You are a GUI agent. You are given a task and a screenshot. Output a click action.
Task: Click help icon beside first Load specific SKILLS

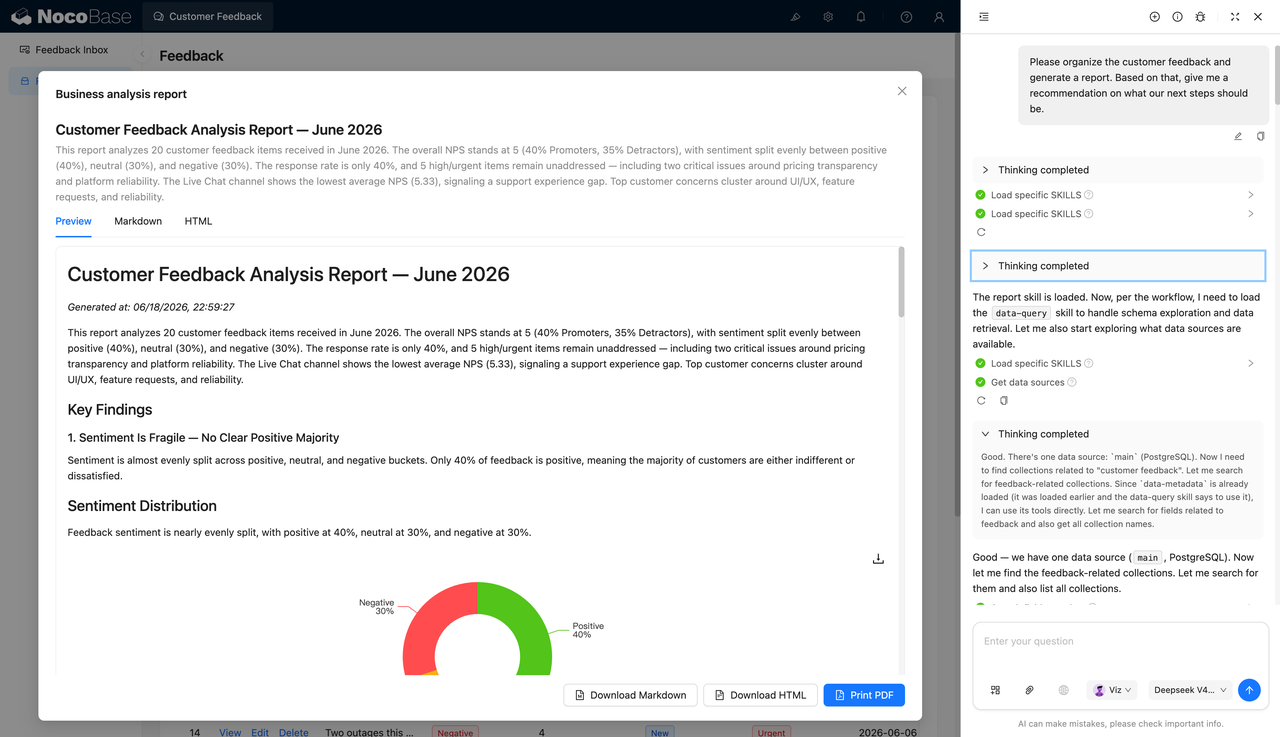[x=1089, y=195]
